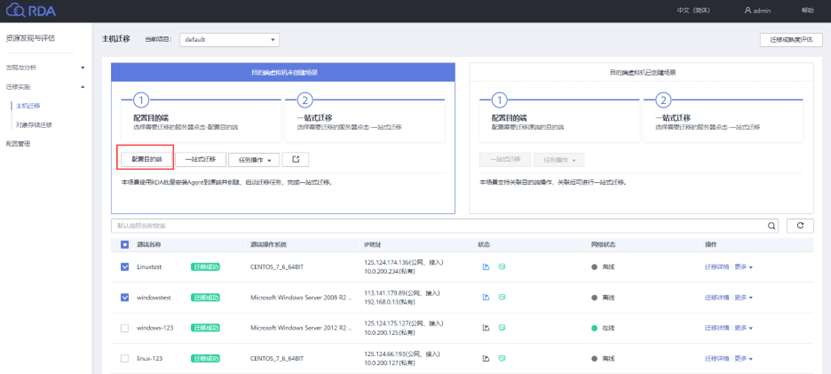Click the 配置目的端 button
Image resolution: width=831 pixels, height=374 pixels.
click(146, 159)
